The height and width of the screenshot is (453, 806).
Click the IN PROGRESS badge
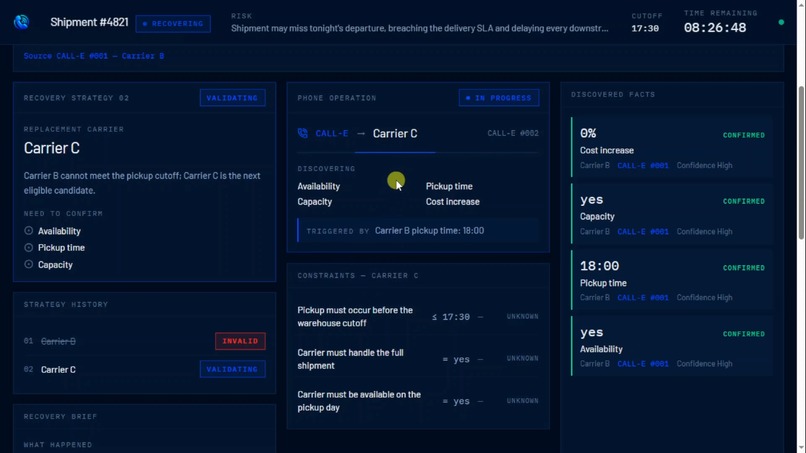(499, 98)
